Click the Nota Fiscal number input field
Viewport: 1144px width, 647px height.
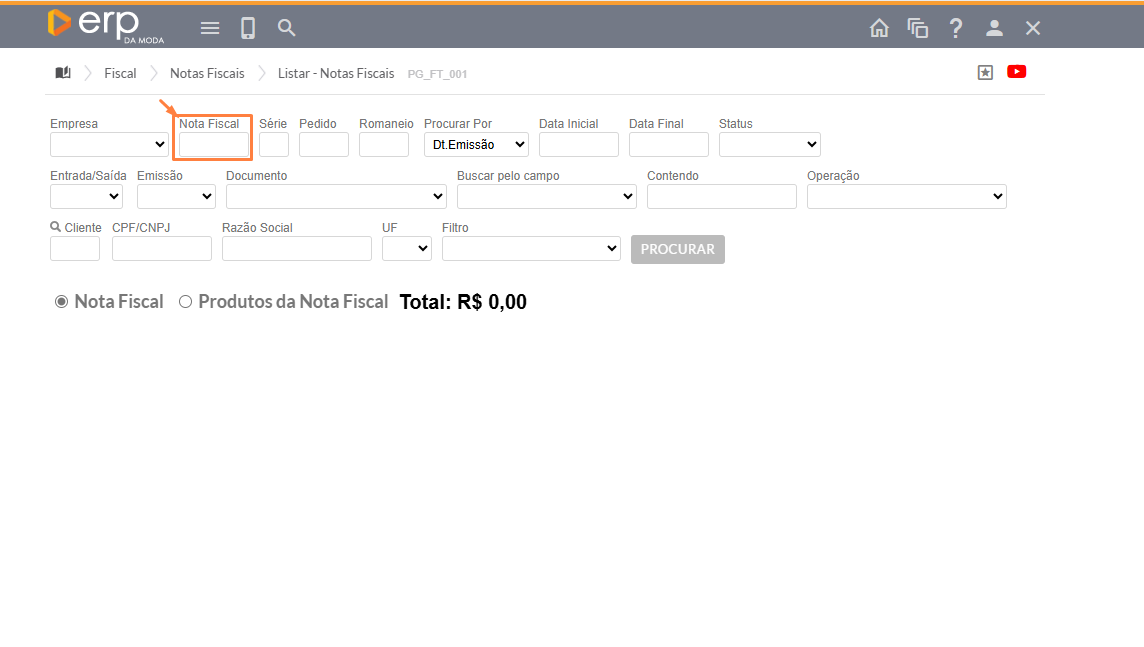click(x=213, y=145)
